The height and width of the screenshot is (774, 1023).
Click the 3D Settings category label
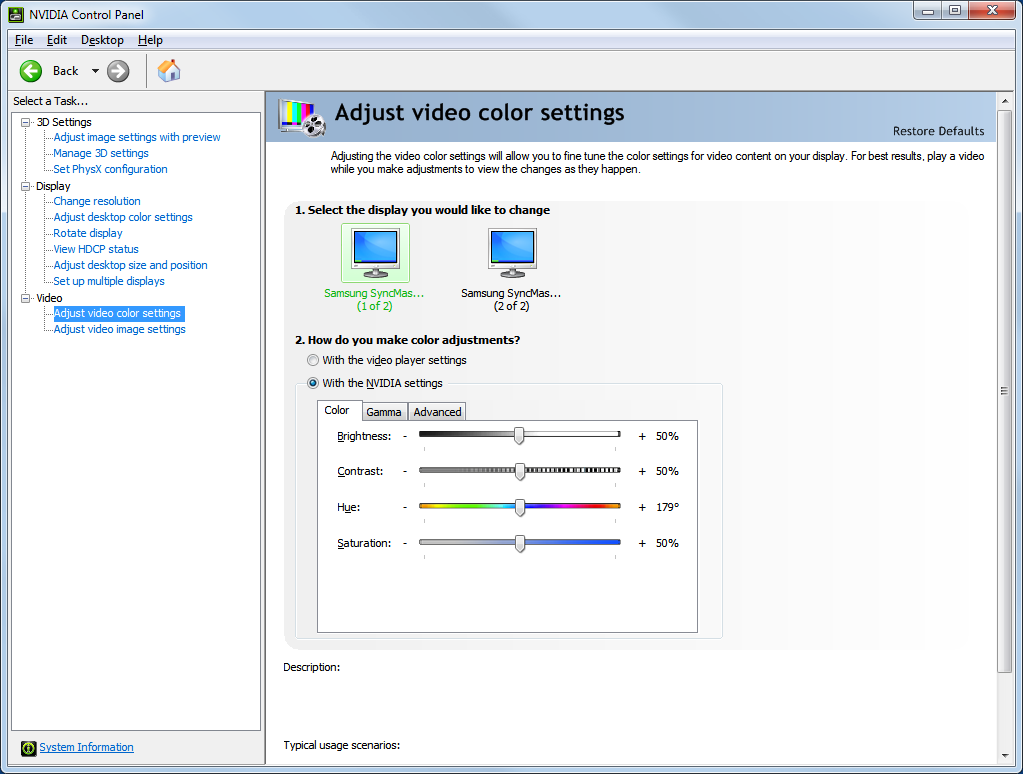(x=64, y=122)
